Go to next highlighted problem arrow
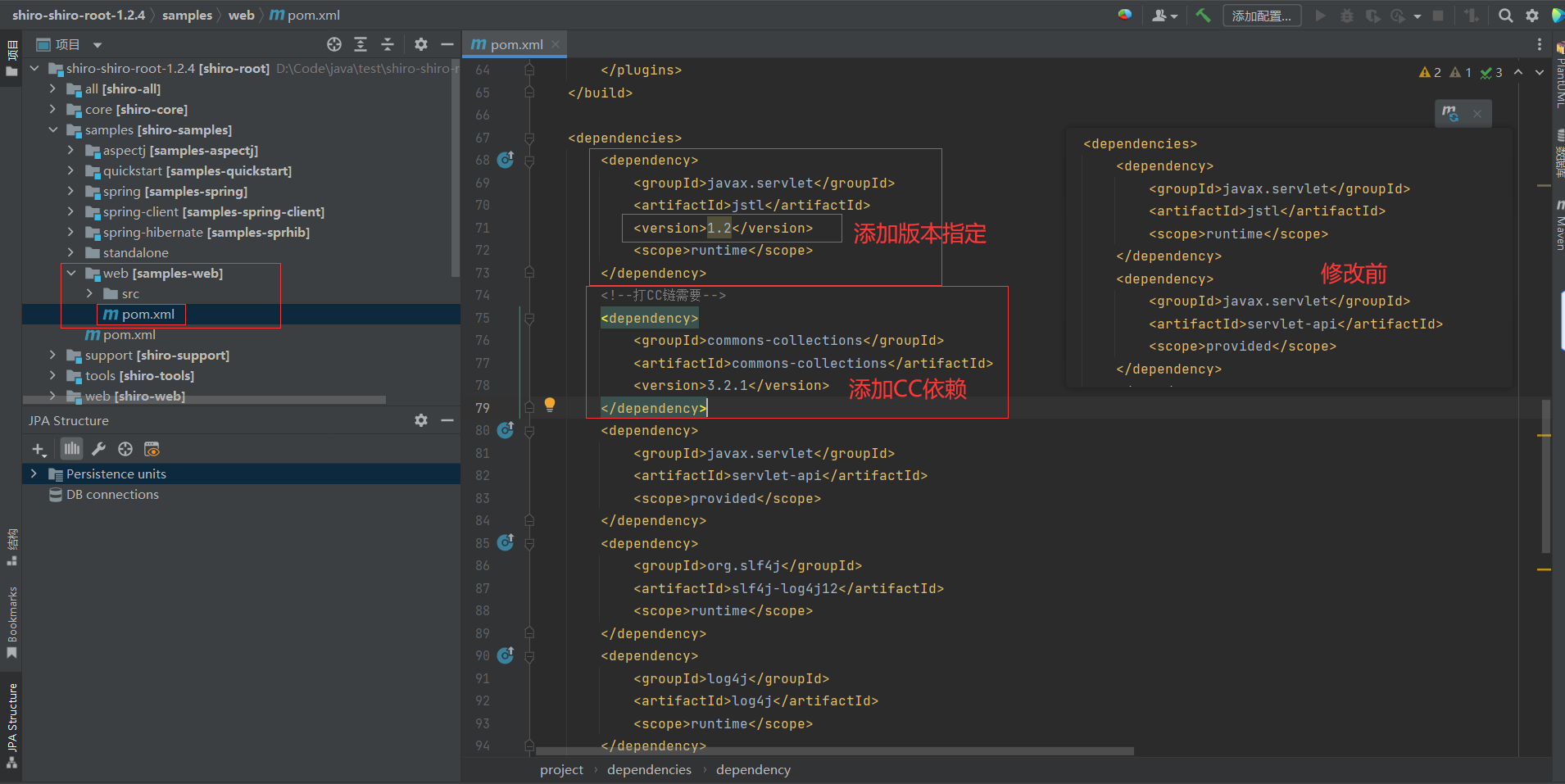This screenshot has width=1565, height=784. (x=1540, y=72)
